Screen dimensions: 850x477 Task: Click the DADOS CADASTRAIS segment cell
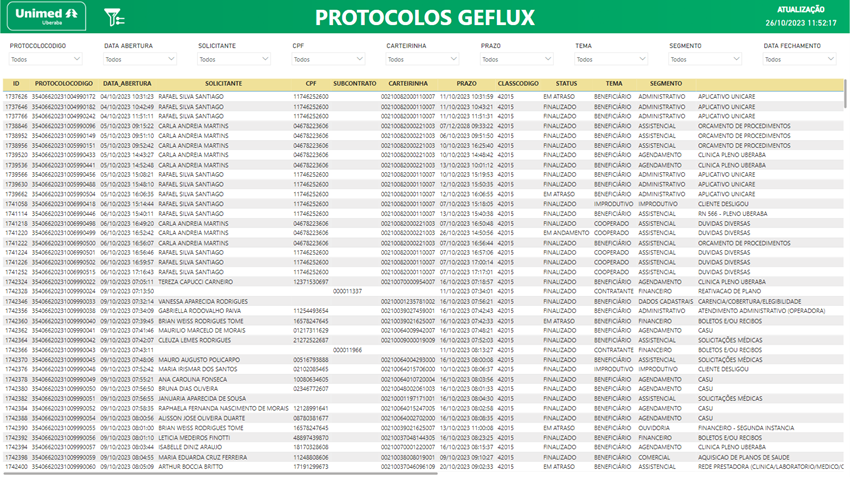click(x=666, y=301)
